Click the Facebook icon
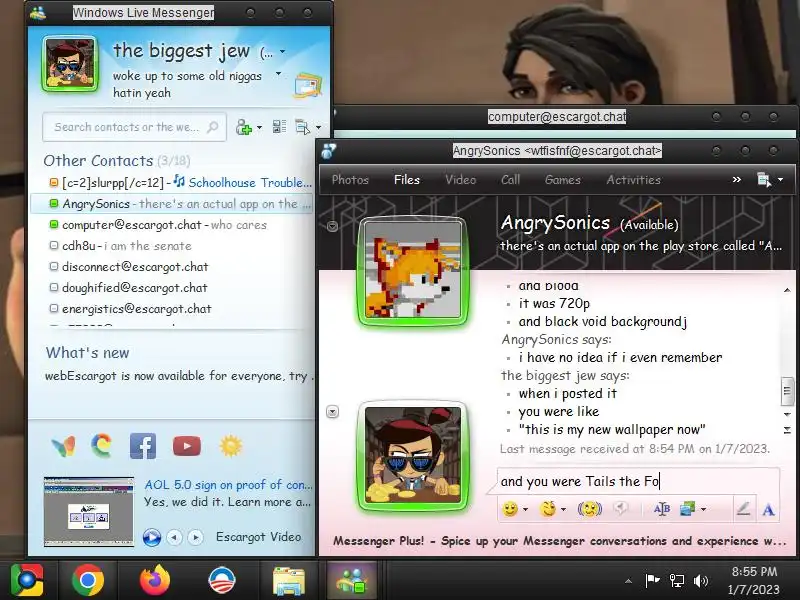The height and width of the screenshot is (600, 800). pyautogui.click(x=143, y=446)
